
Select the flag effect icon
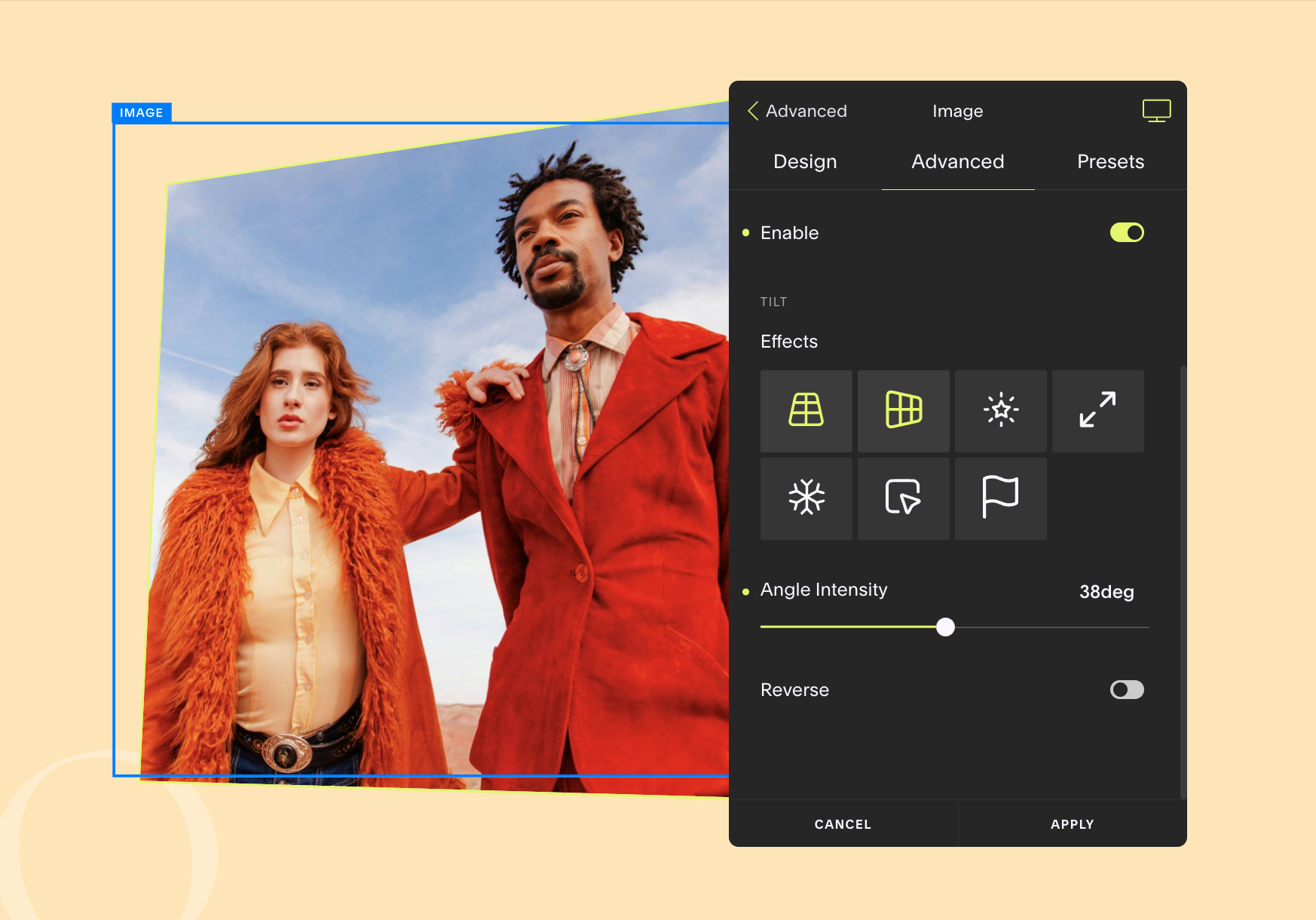pyautogui.click(x=1000, y=498)
